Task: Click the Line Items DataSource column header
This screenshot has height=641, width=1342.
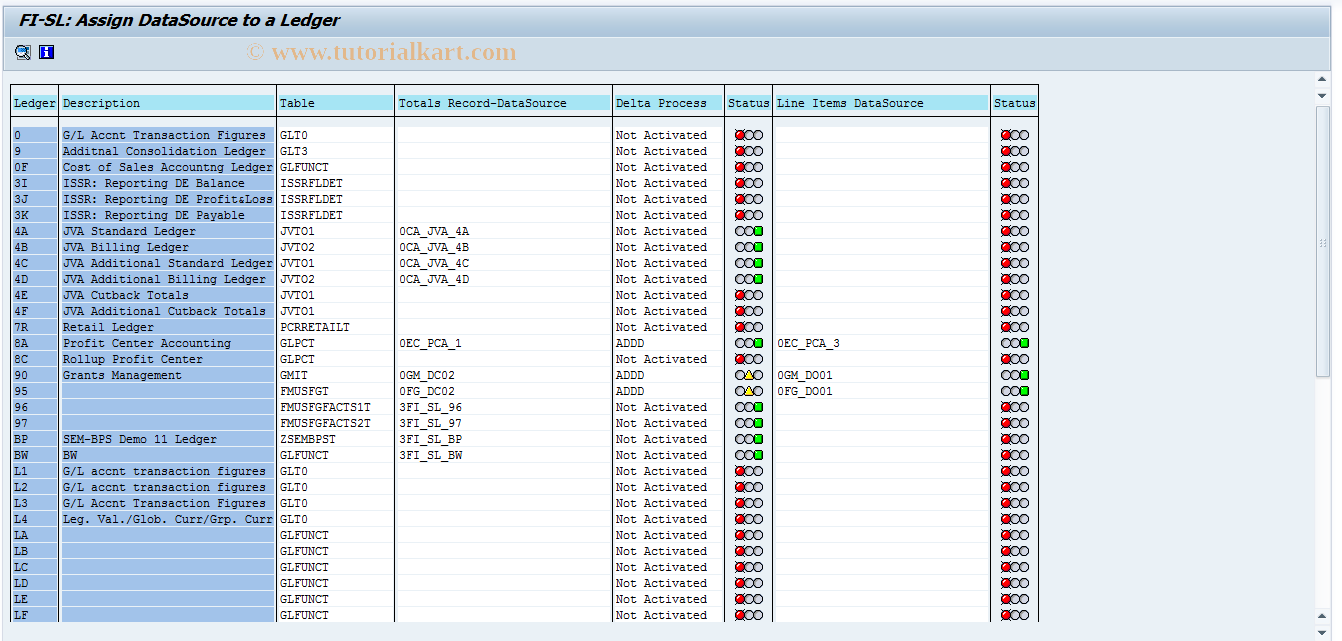Action: coord(882,103)
